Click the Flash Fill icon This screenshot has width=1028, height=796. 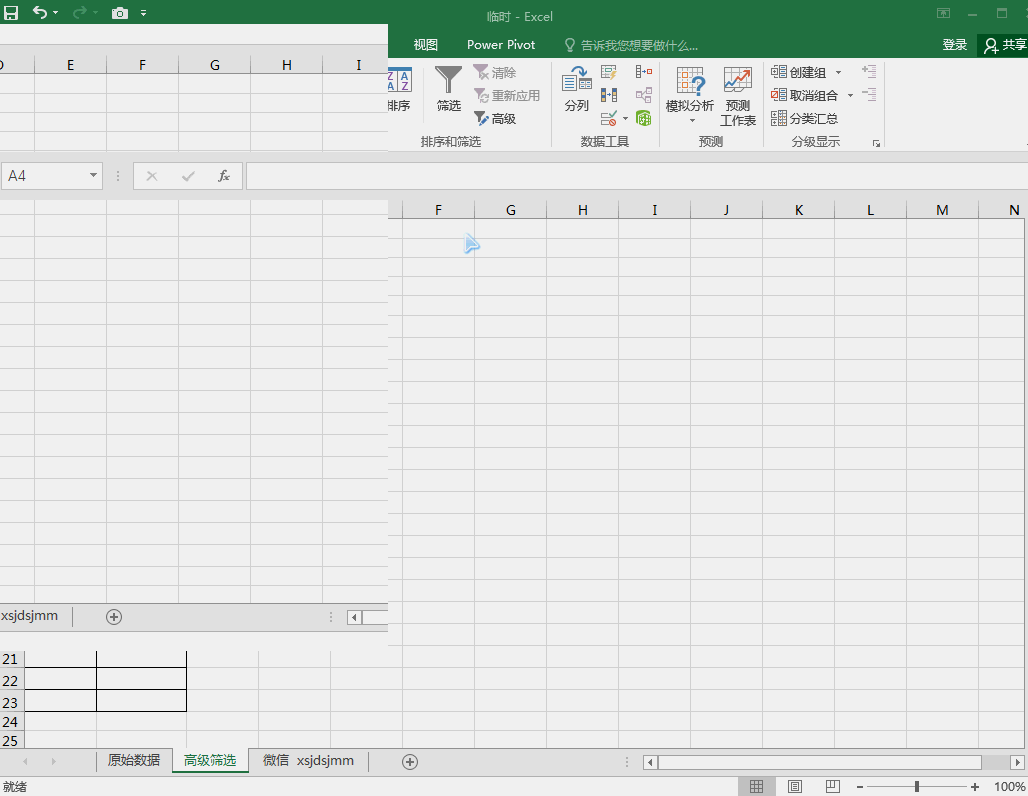coord(609,72)
